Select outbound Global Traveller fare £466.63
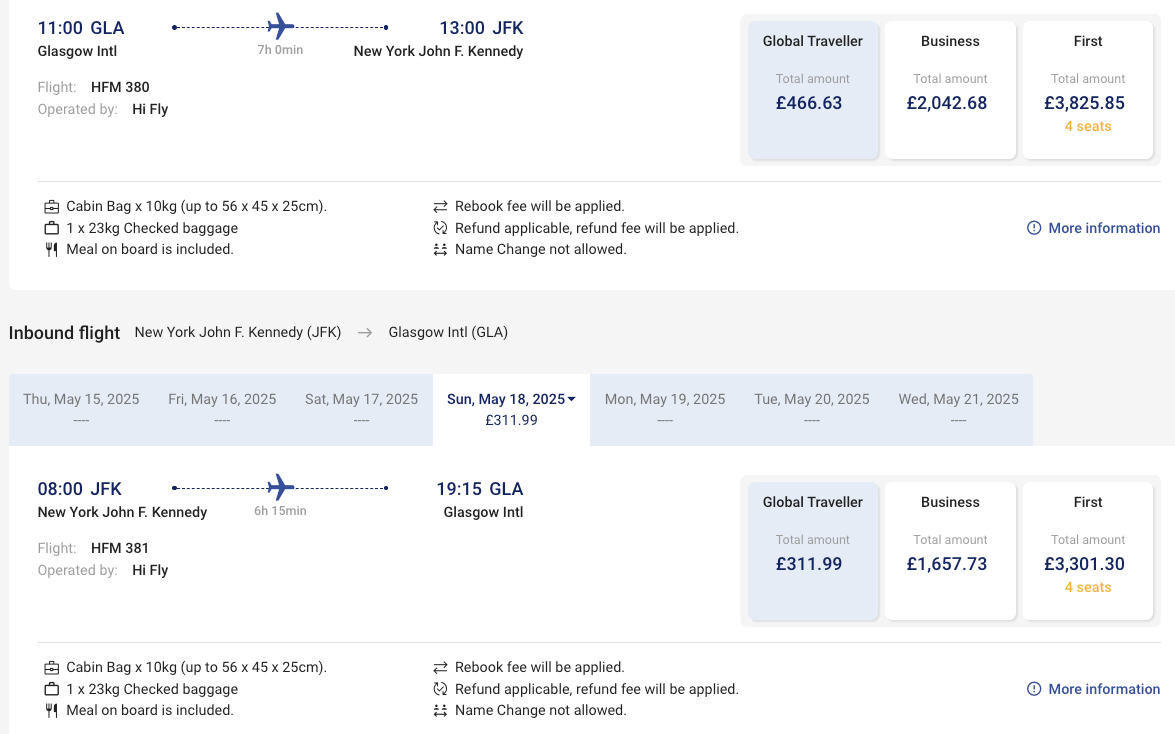The image size is (1175, 734). click(x=813, y=91)
